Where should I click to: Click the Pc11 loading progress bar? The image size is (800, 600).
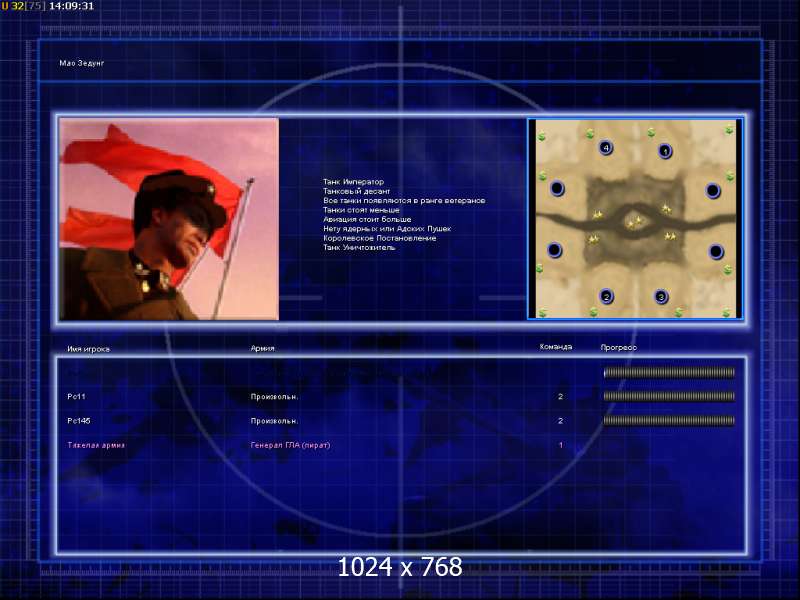pos(669,396)
